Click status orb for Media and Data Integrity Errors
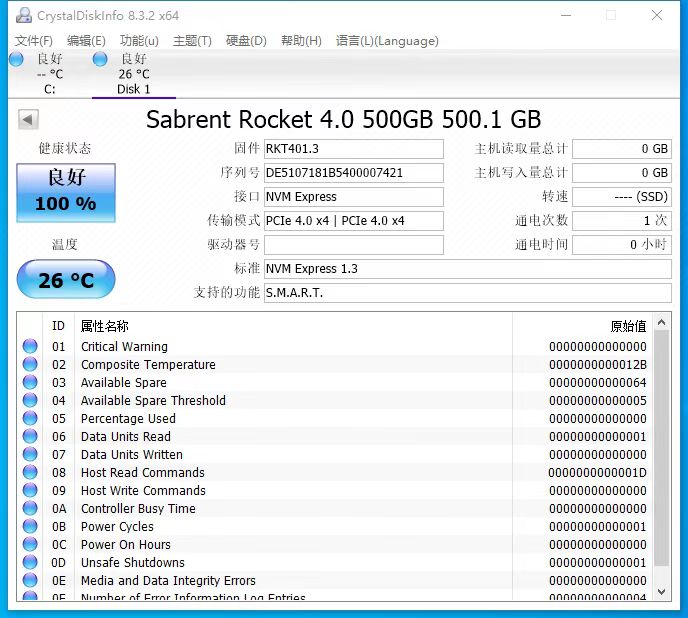Viewport: 688px width, 618px height. (x=30, y=580)
